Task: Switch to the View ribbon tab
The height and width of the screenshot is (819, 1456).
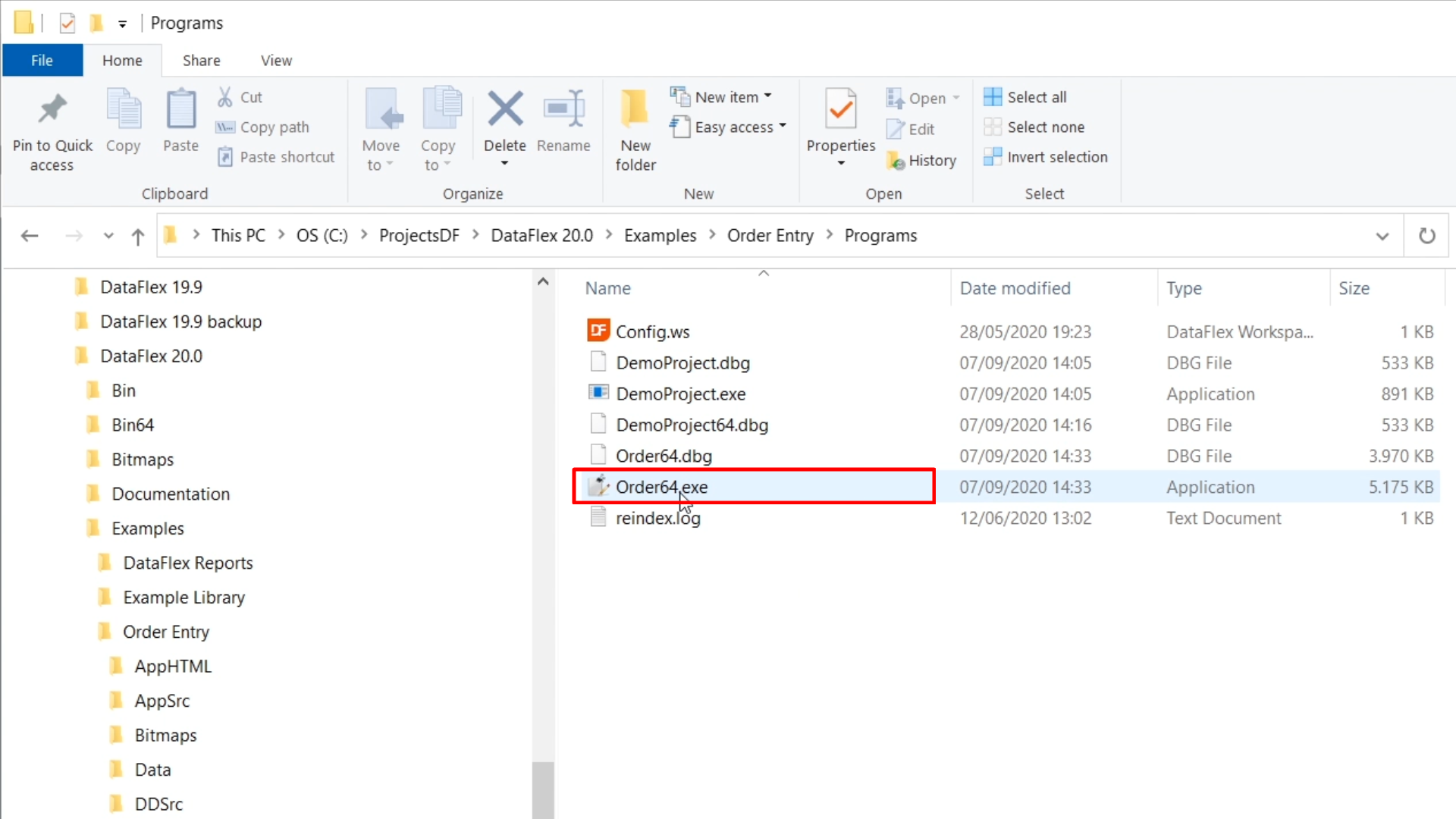Action: (276, 61)
